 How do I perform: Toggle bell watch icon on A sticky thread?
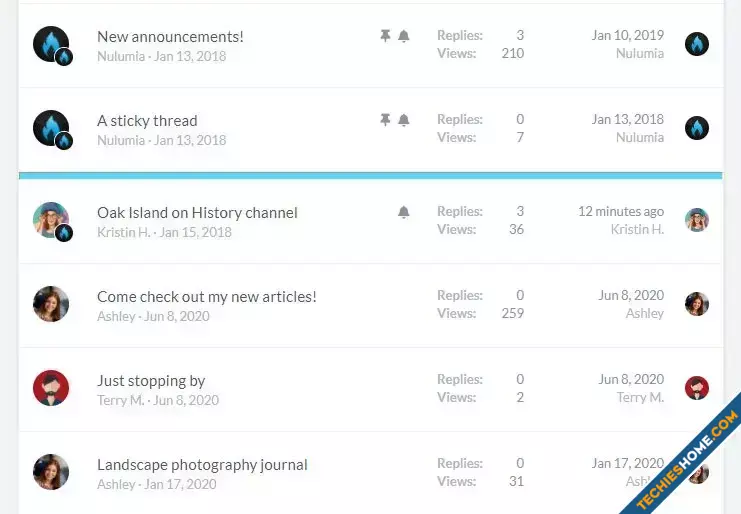404,120
